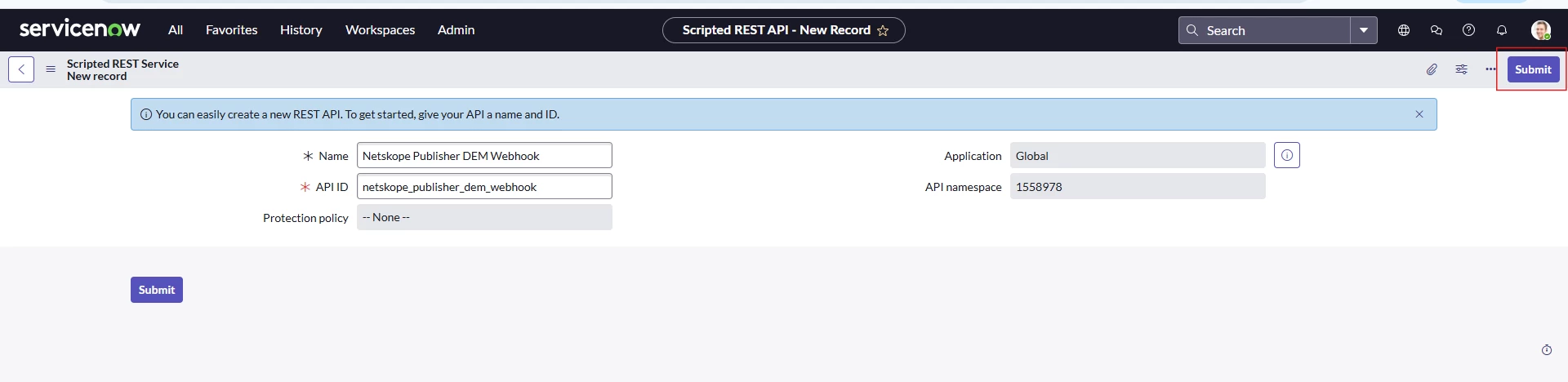The width and height of the screenshot is (1568, 382).
Task: Click the Submit button in the header
Action: point(1533,69)
